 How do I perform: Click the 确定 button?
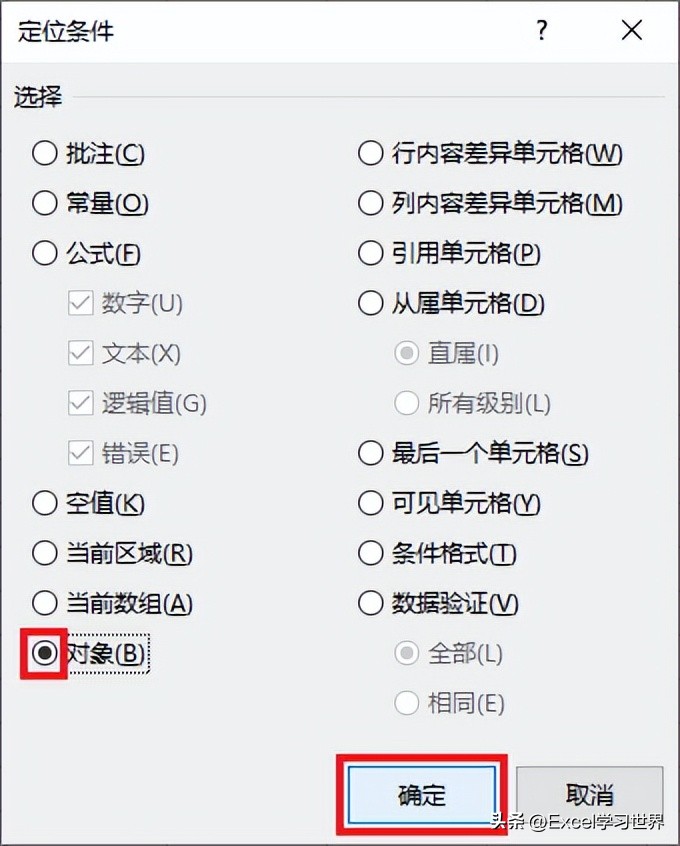tap(422, 795)
